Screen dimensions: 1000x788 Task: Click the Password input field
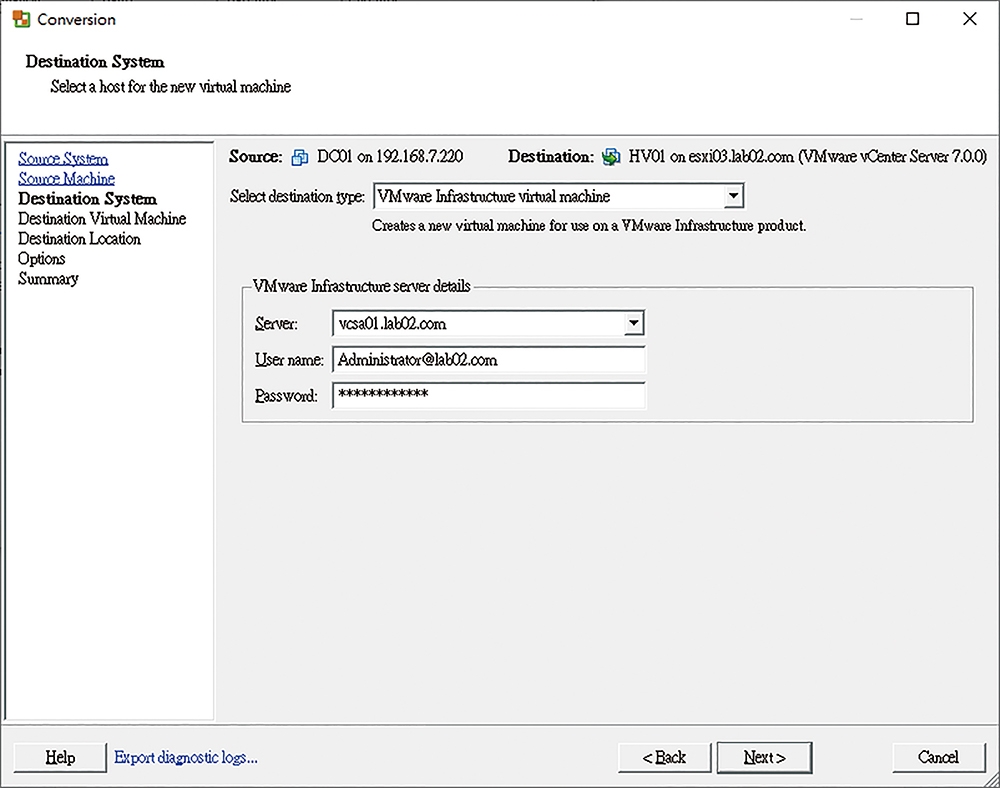[x=489, y=395]
